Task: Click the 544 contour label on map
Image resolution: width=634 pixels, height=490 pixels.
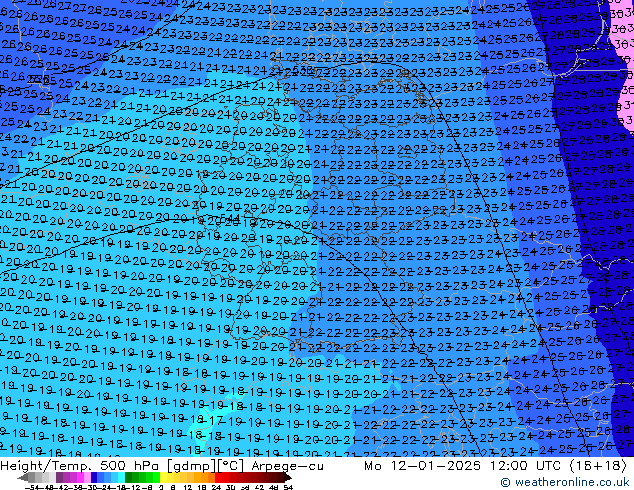Action: 230,219
